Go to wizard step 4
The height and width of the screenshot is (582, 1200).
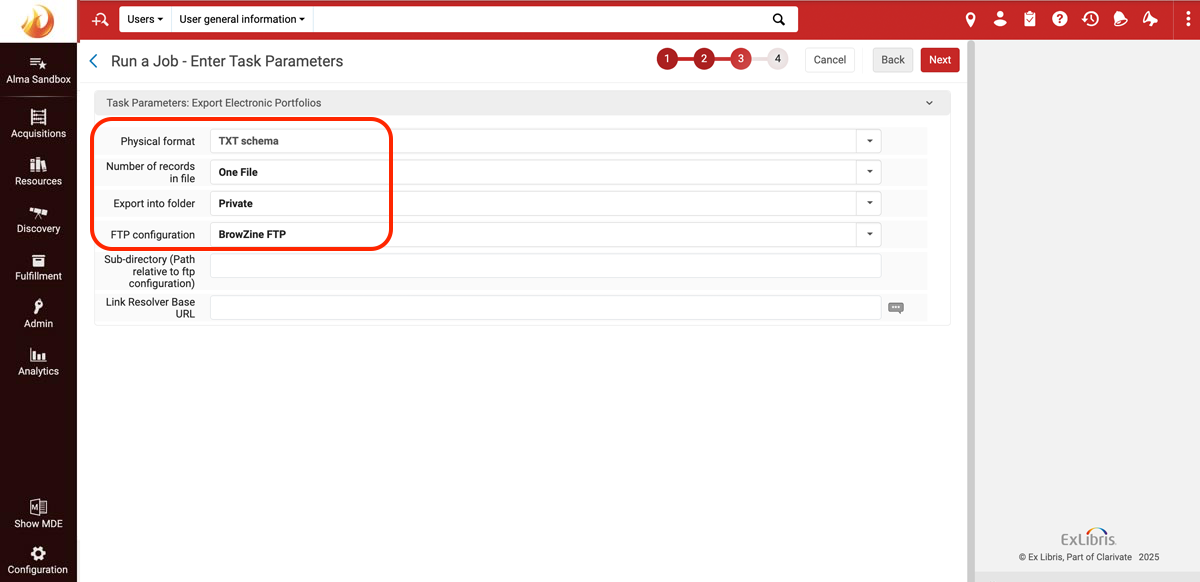777,59
